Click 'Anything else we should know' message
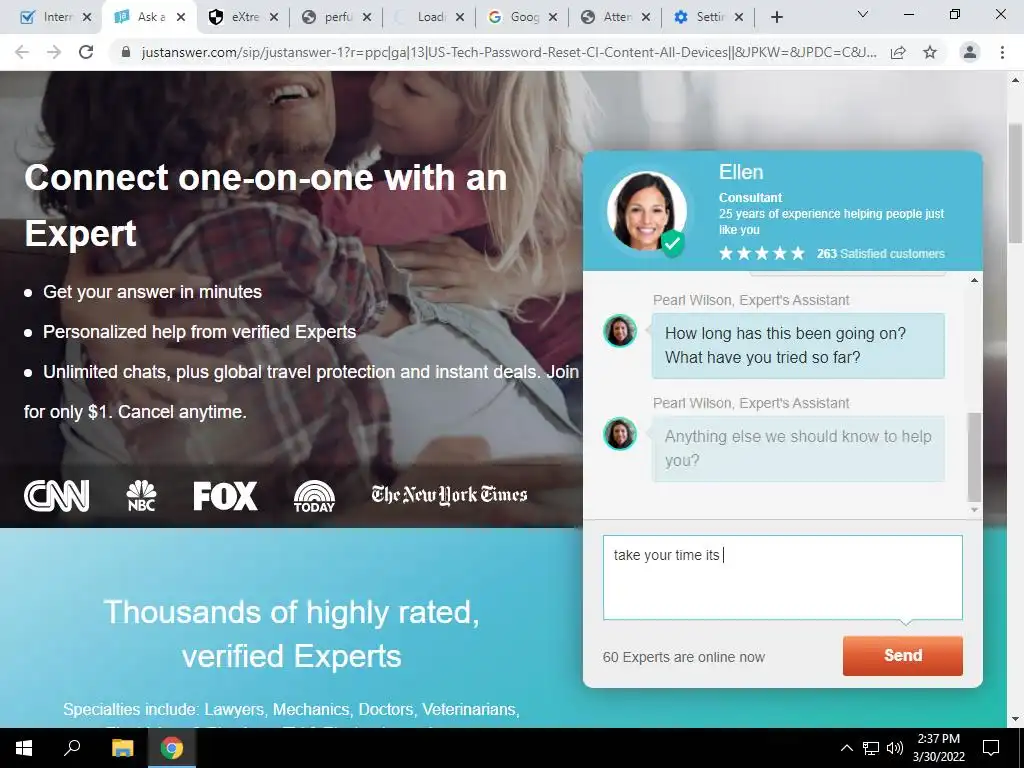The width and height of the screenshot is (1024, 768). 798,449
